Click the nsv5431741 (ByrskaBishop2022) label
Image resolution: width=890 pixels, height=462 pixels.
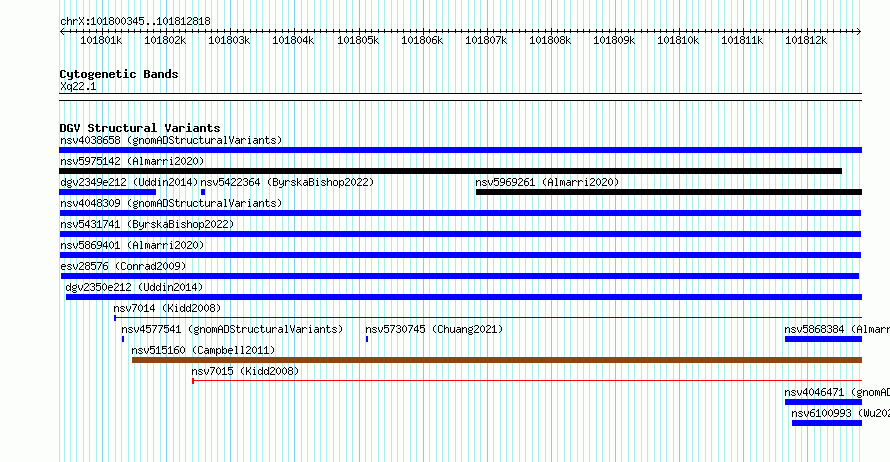[147, 224]
